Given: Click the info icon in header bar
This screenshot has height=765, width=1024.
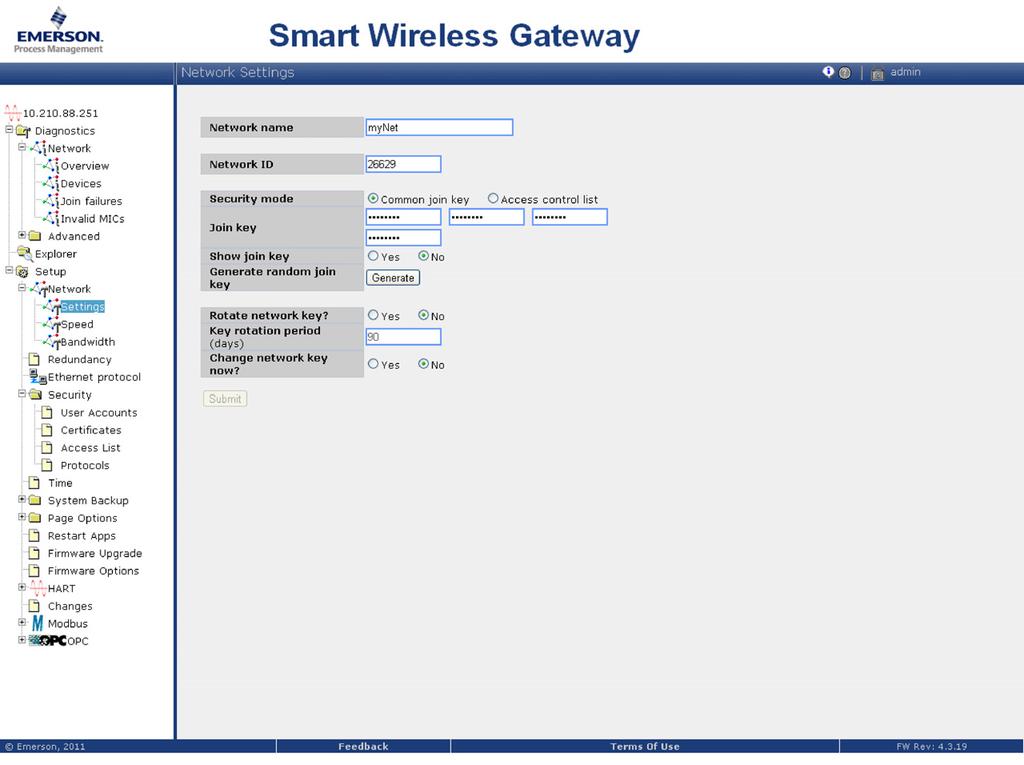Looking at the screenshot, I should [828, 72].
